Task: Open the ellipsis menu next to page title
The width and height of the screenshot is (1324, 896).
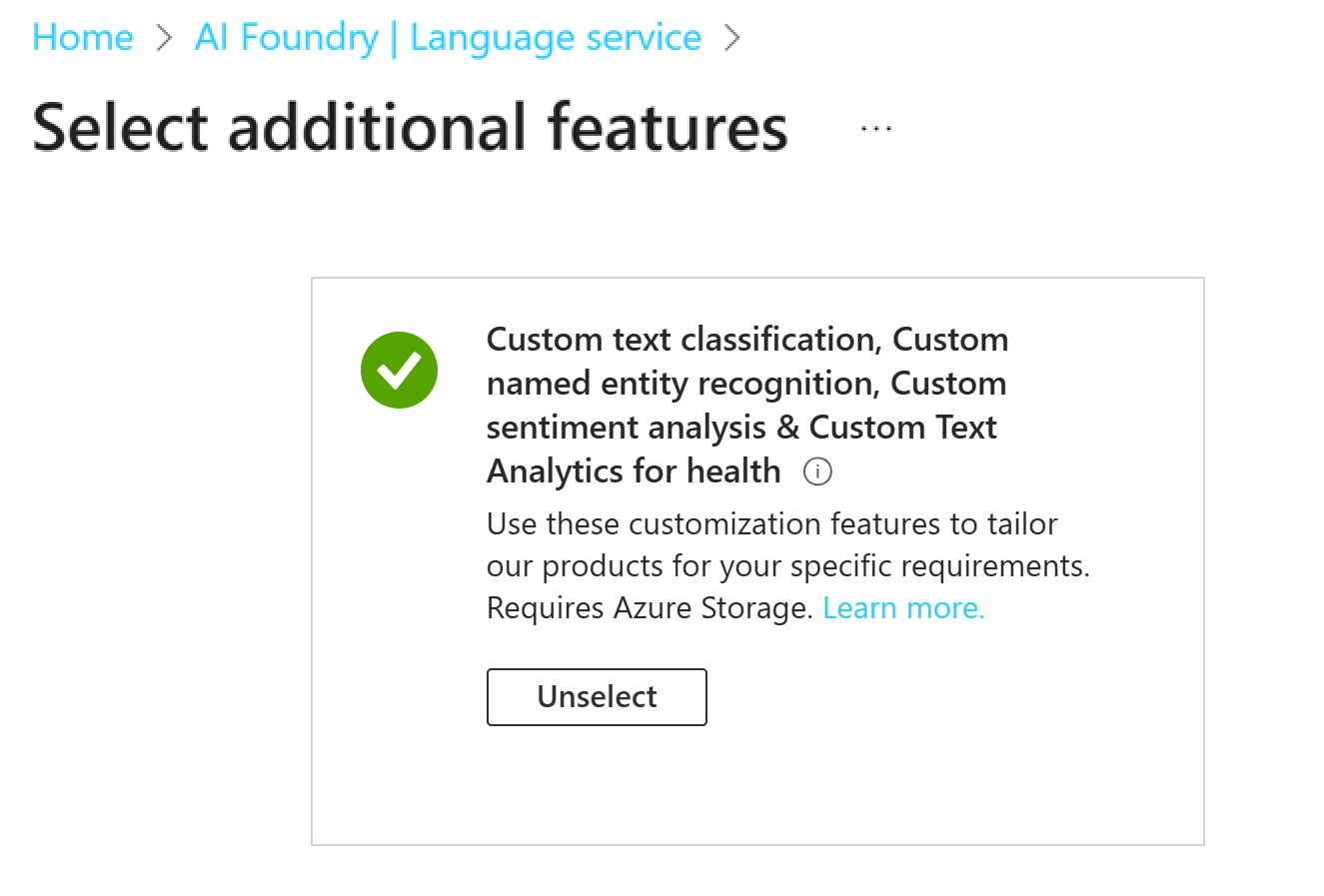Action: click(x=874, y=127)
